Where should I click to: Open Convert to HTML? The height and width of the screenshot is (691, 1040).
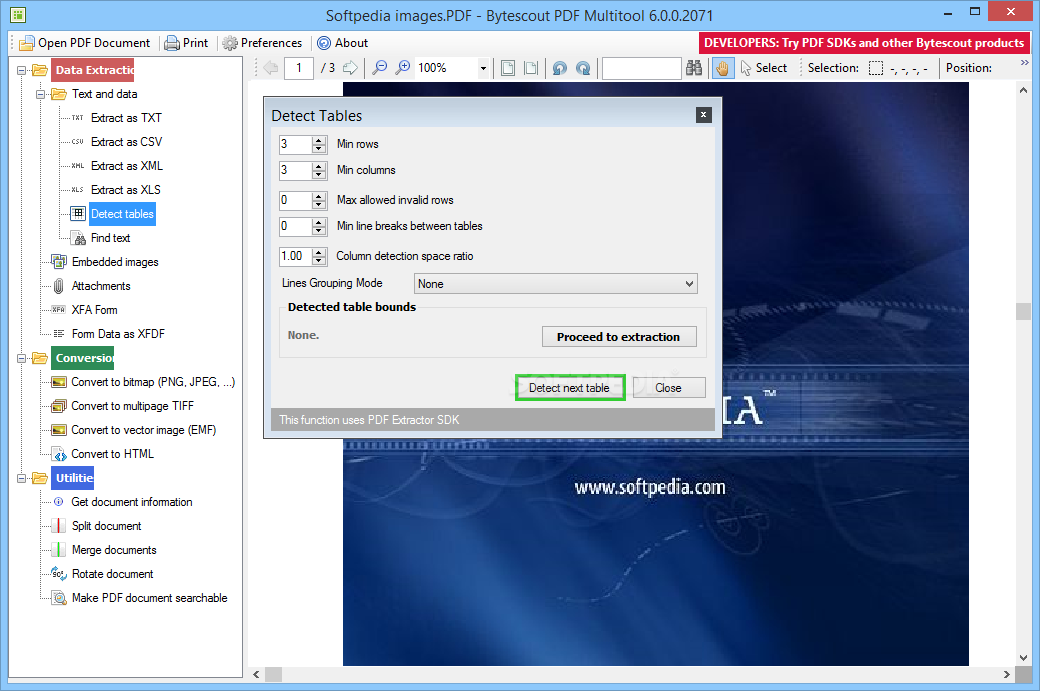pos(112,454)
